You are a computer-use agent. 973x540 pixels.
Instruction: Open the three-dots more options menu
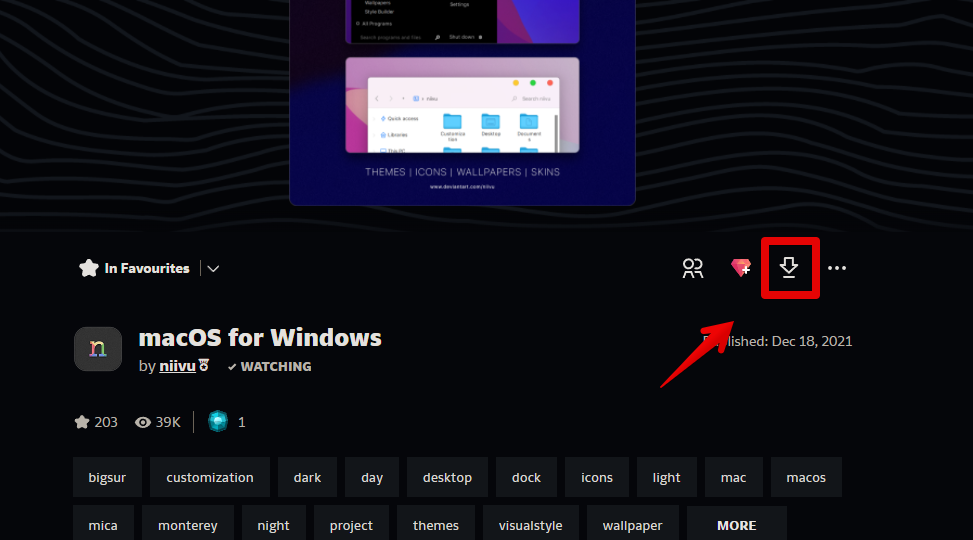837,268
